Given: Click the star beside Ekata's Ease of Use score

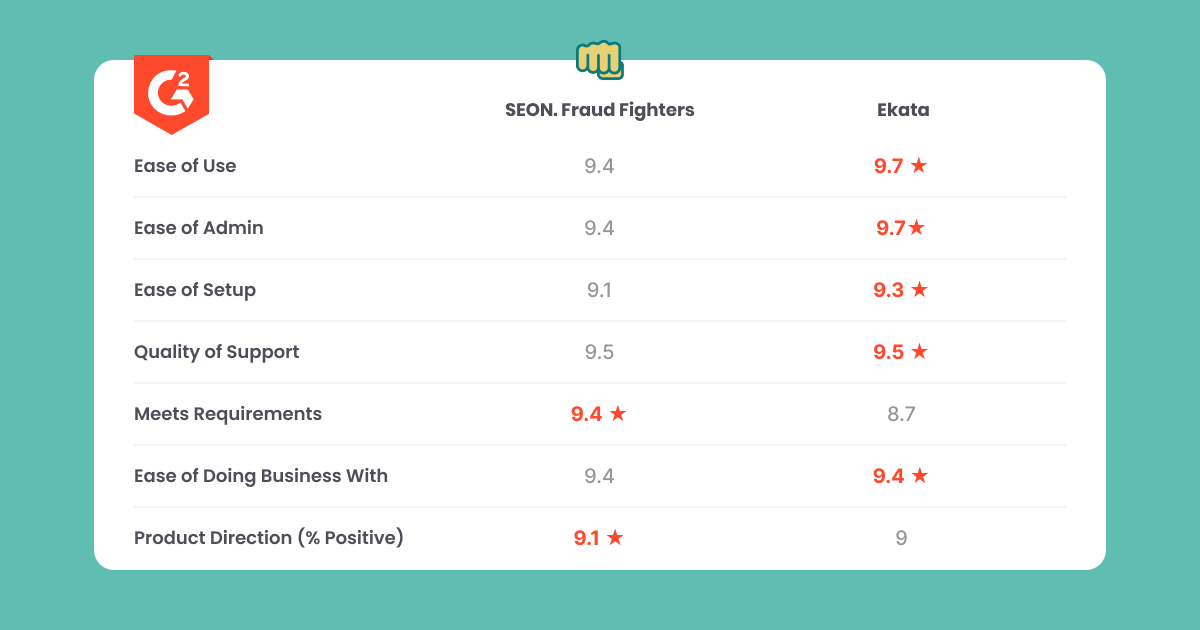Looking at the screenshot, I should pyautogui.click(x=919, y=166).
